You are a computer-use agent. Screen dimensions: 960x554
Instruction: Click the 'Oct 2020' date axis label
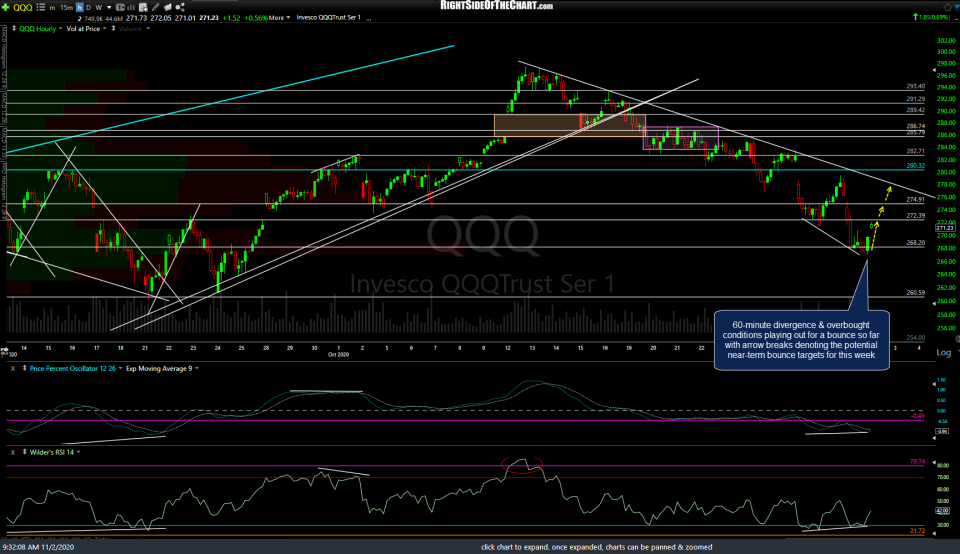pyautogui.click(x=338, y=355)
